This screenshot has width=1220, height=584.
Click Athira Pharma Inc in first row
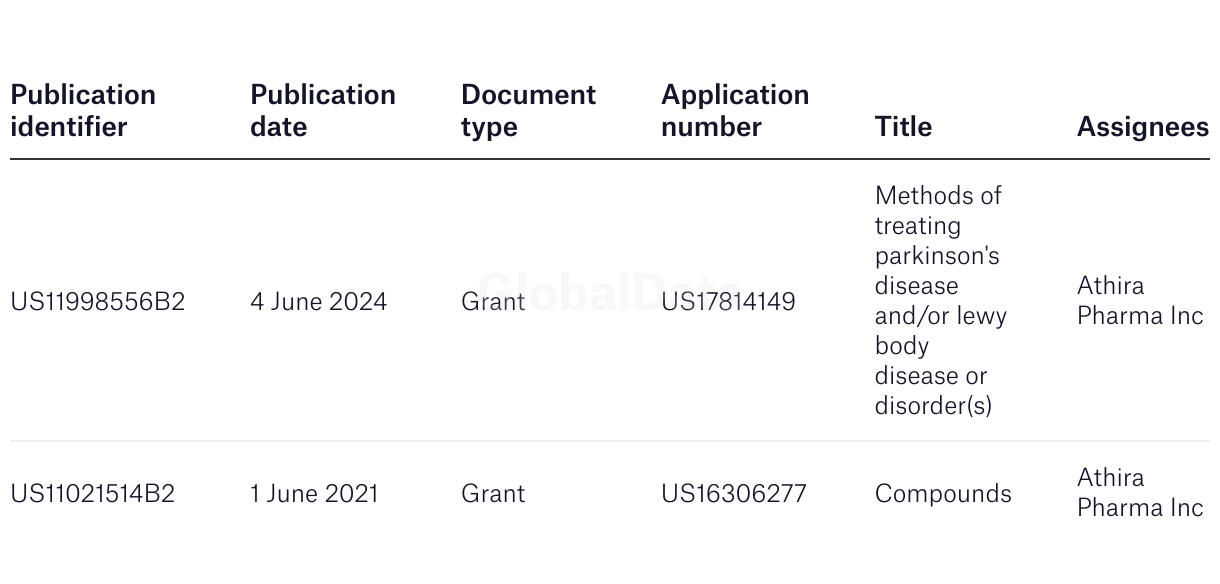tap(1140, 300)
